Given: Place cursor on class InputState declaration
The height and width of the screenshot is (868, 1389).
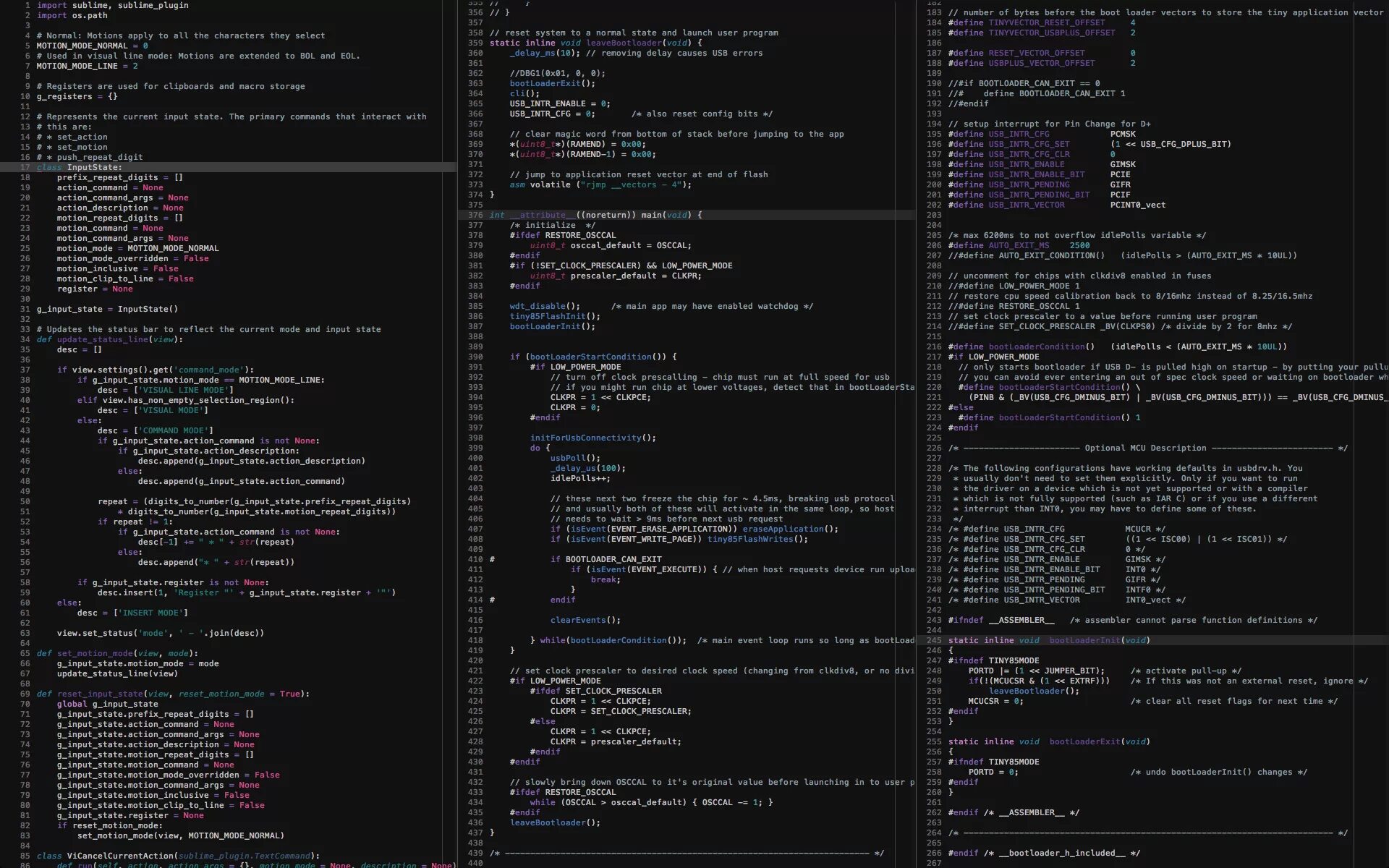Looking at the screenshot, I should [94, 167].
